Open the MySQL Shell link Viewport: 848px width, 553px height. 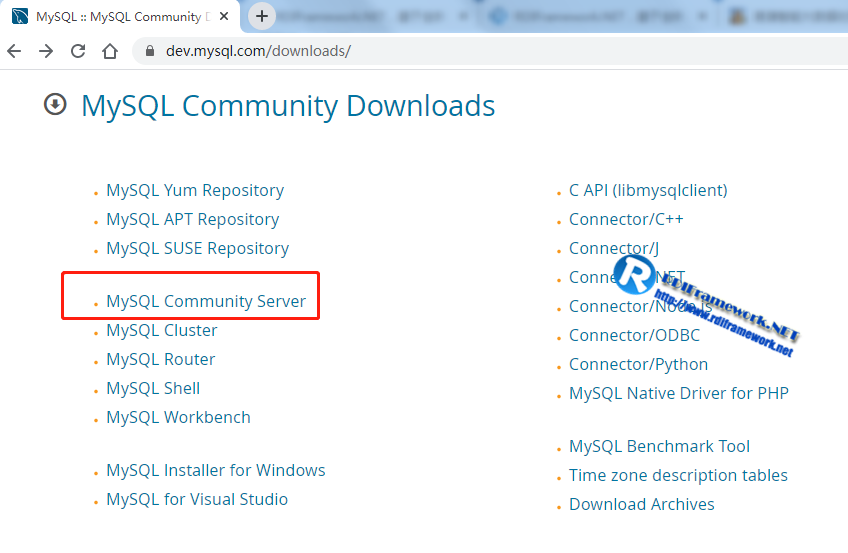click(153, 388)
